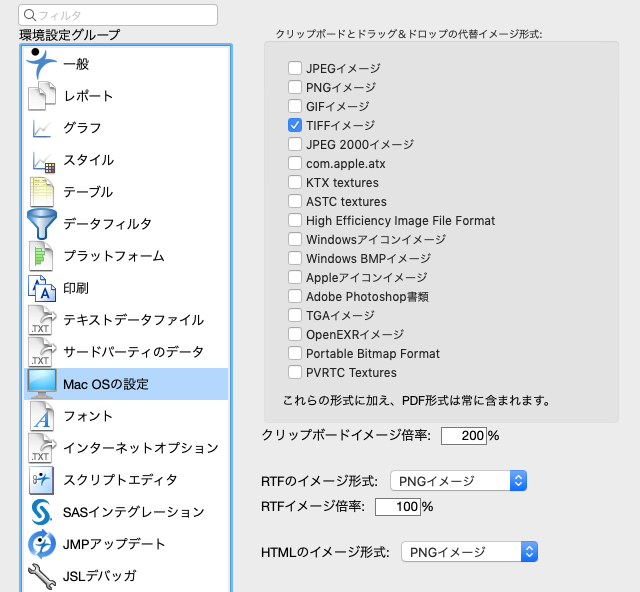Toggle PVRTC Textures checkbox
Viewport: 640px width, 592px height.
point(295,372)
